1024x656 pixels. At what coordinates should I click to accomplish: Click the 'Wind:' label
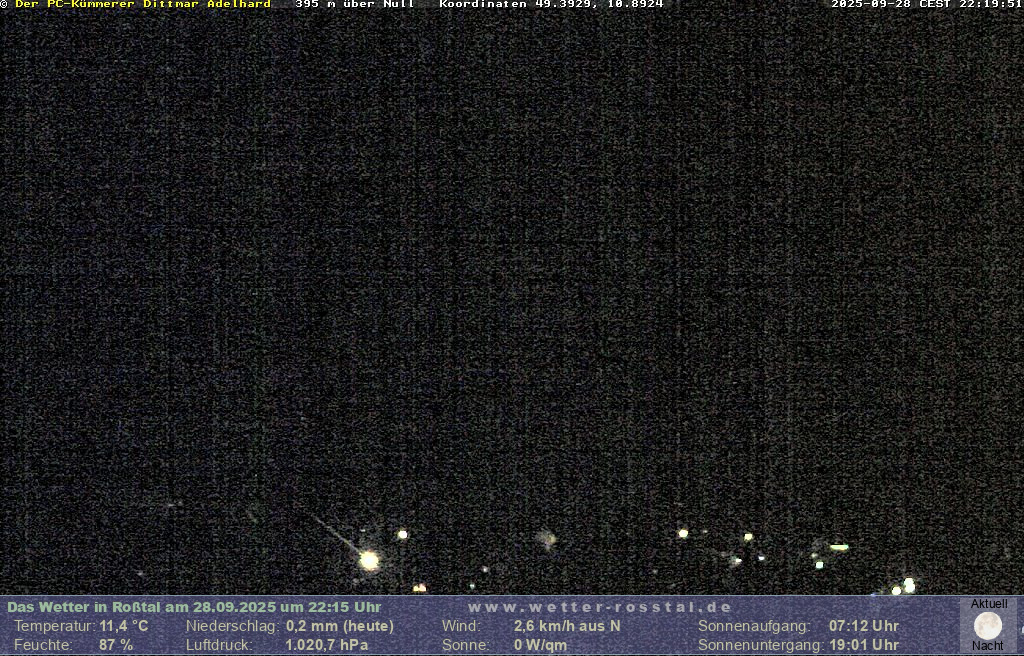click(x=461, y=626)
